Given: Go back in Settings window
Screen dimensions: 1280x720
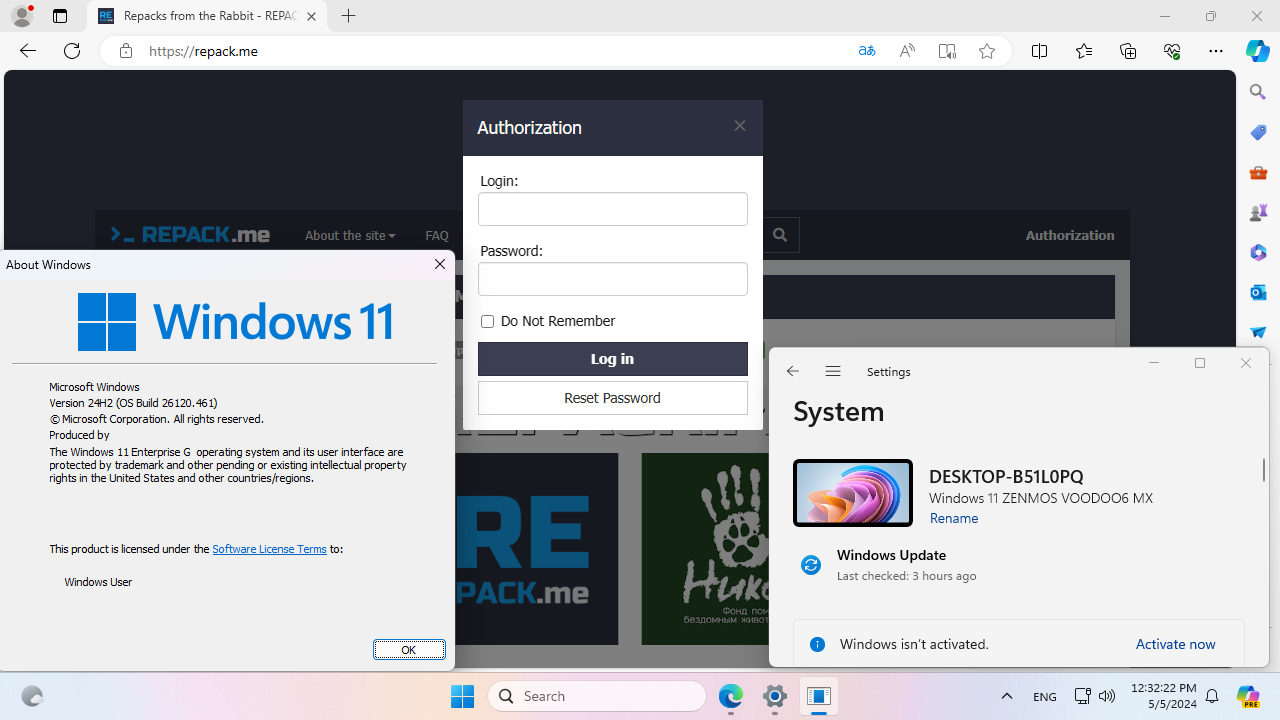Looking at the screenshot, I should tap(793, 371).
